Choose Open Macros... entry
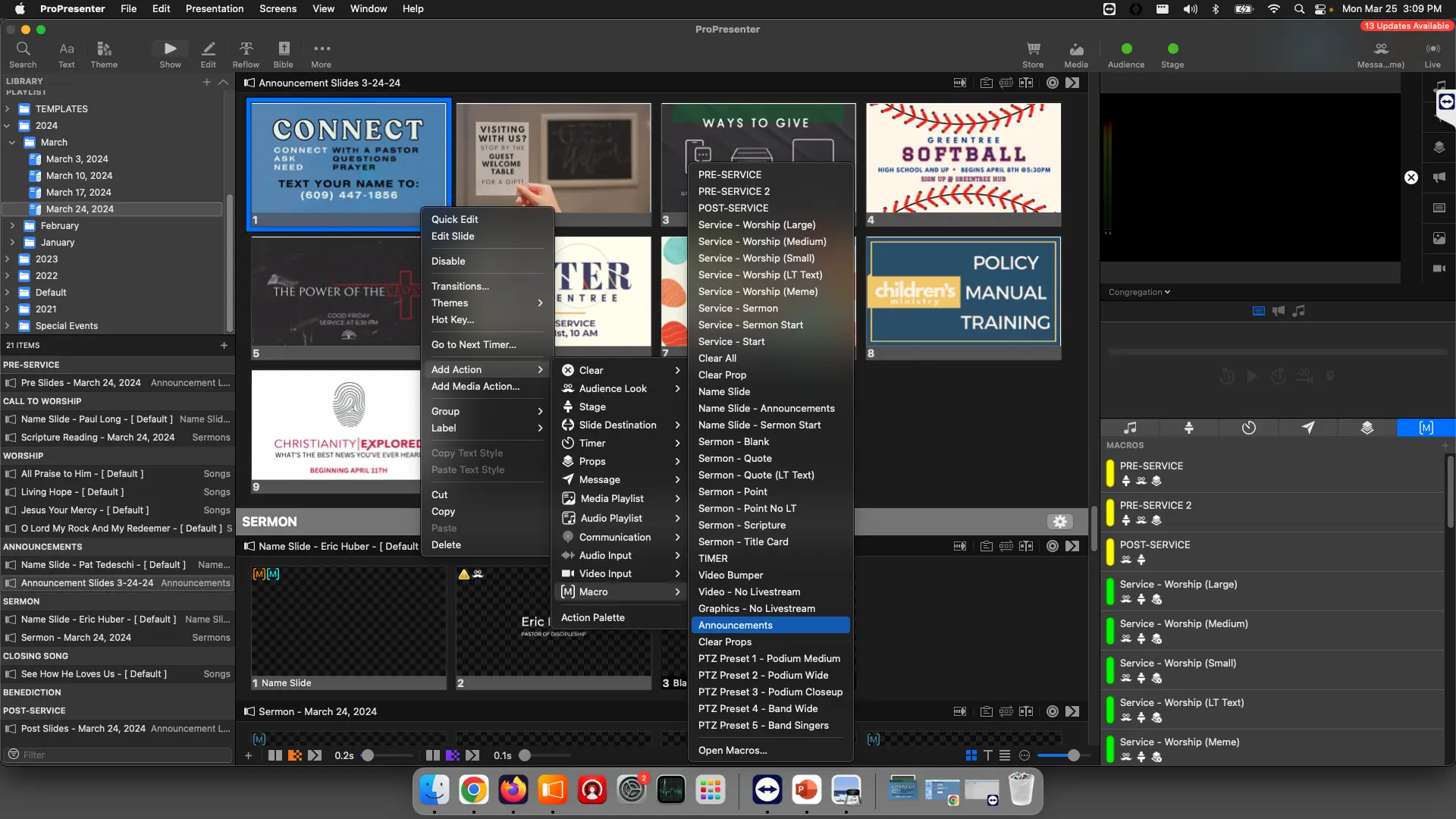This screenshot has height=819, width=1456. click(732, 751)
